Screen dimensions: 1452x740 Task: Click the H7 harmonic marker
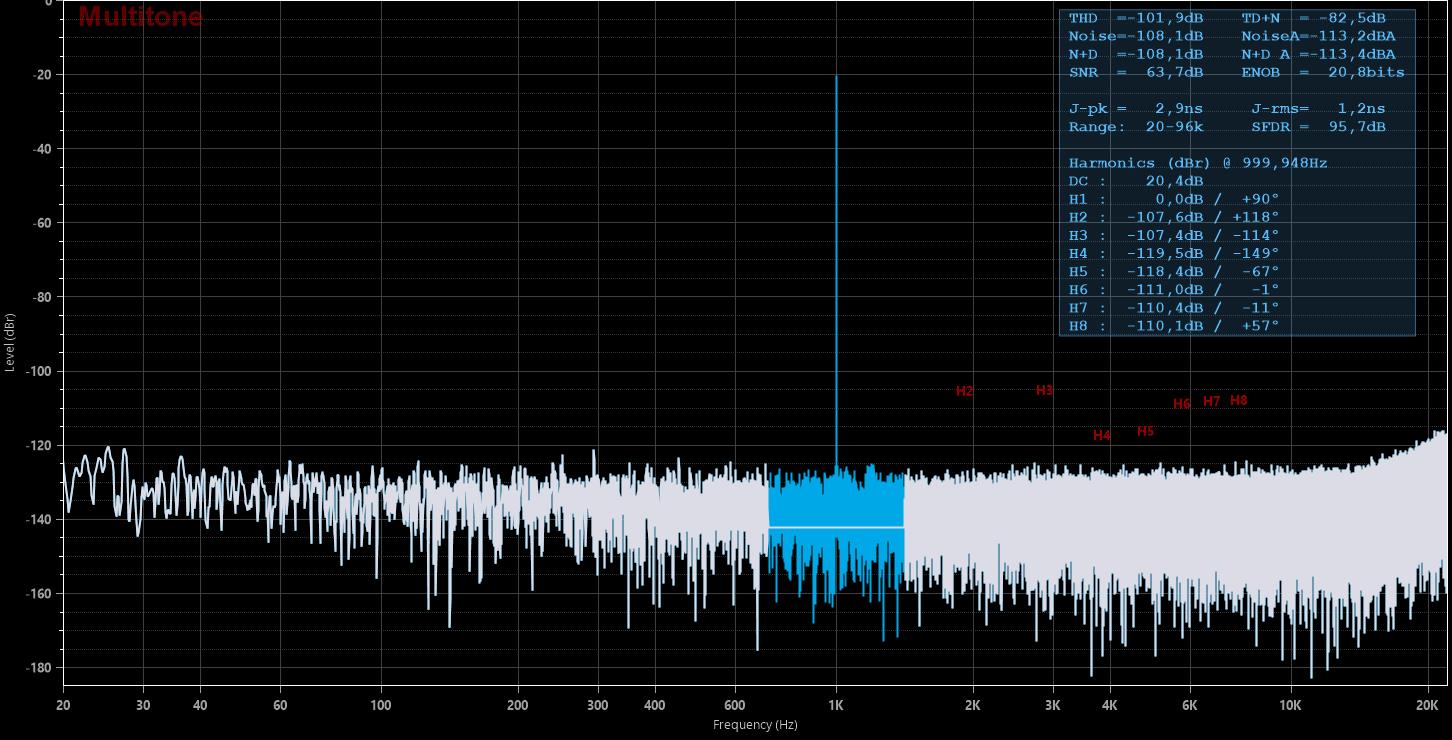(x=1211, y=401)
